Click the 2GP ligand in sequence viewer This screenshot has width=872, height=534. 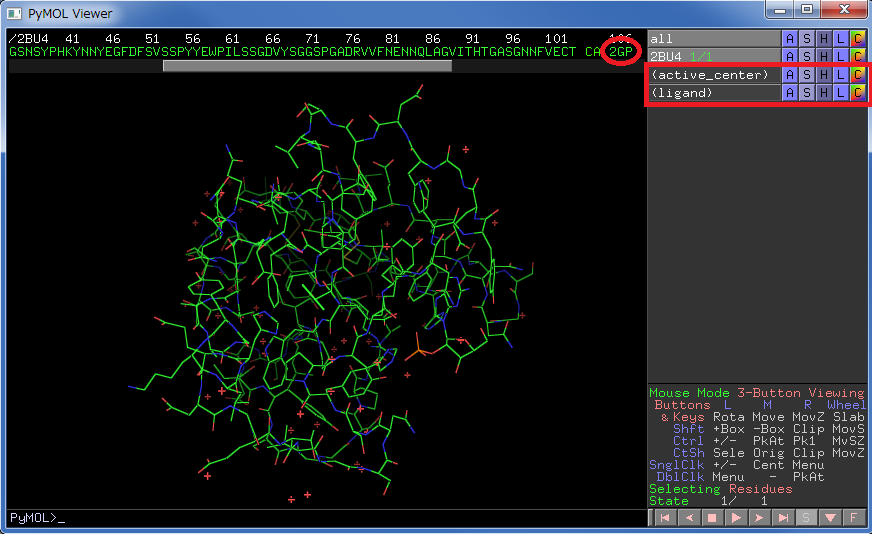click(621, 50)
